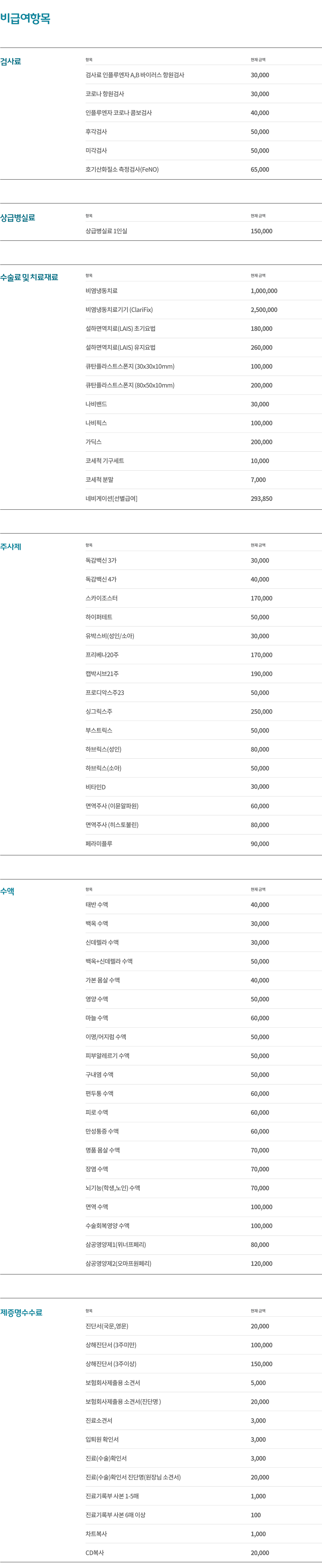
Task: Click '코로나 항원검사' row text
Action: [x=105, y=94]
